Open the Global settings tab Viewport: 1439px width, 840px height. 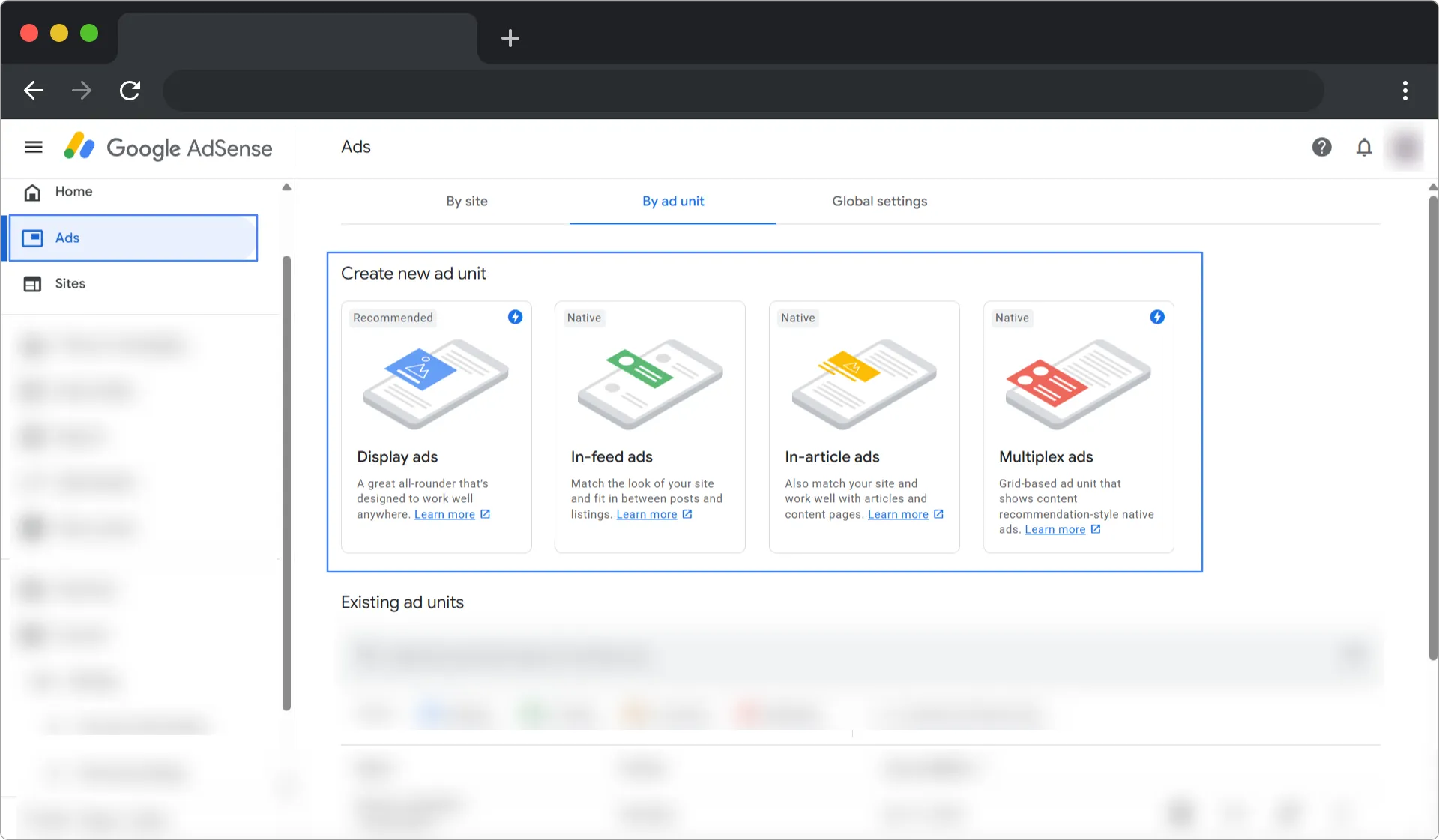pos(879,201)
